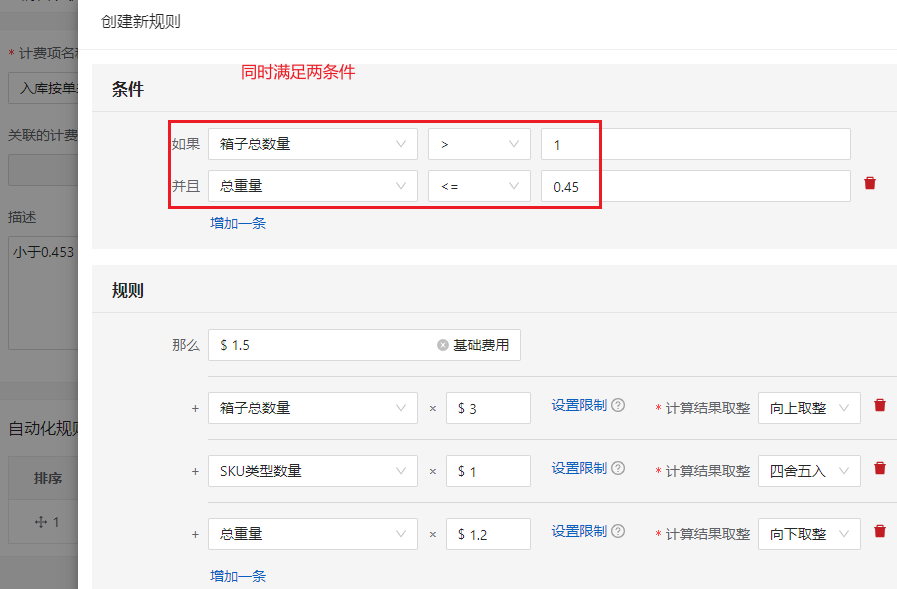The image size is (897, 589).
Task: Open 设置限制 for the SKU类型数量 row
Action: click(x=579, y=468)
